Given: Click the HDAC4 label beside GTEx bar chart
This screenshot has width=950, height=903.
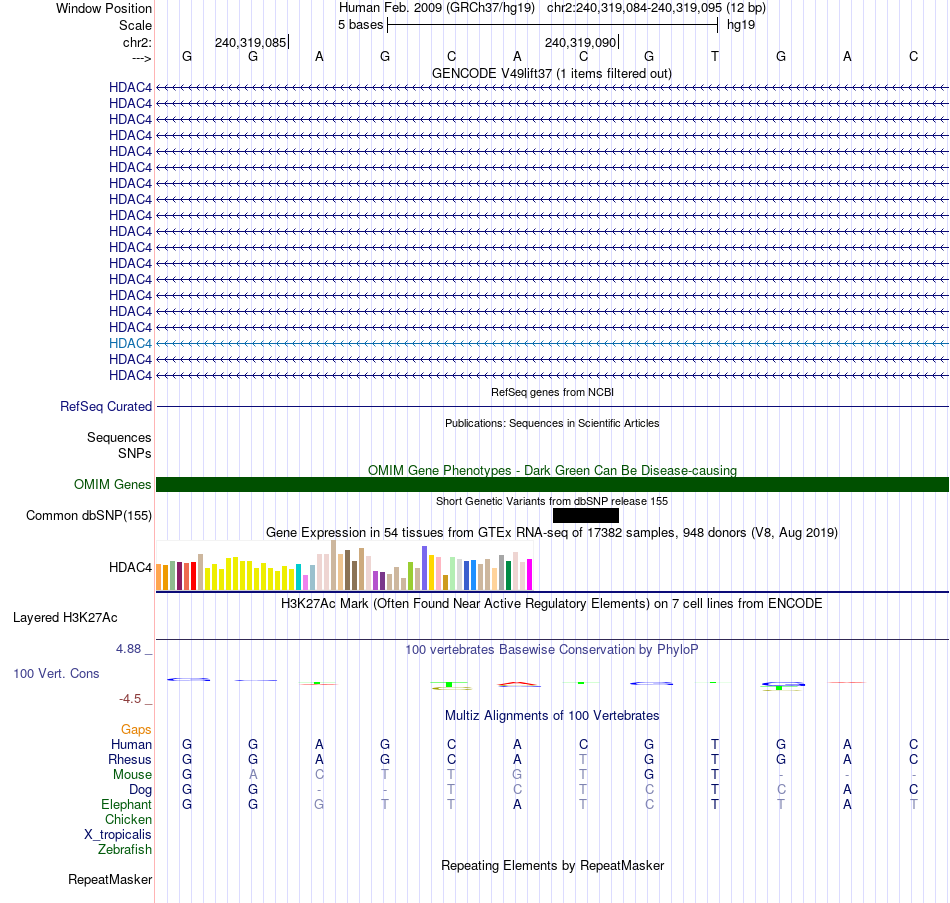Looking at the screenshot, I should [x=130, y=567].
